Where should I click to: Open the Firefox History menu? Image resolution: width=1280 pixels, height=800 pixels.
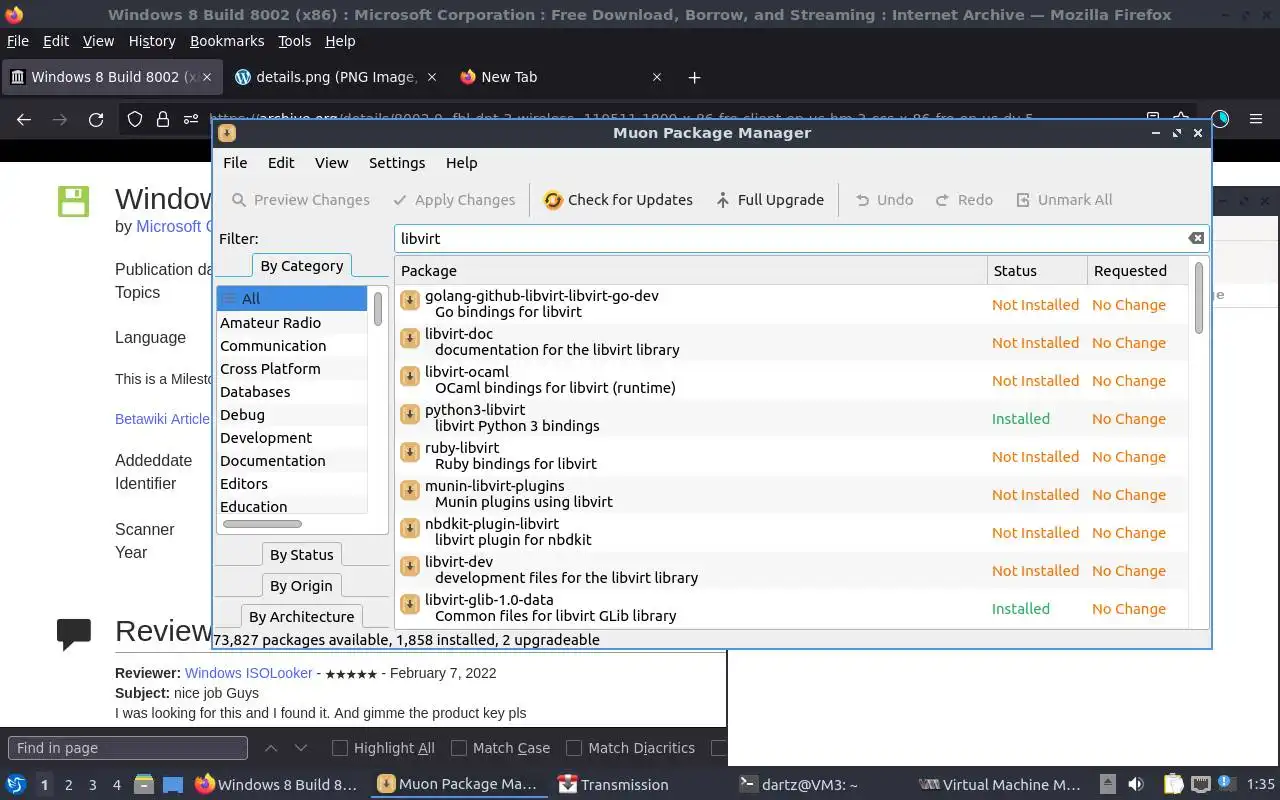point(152,41)
